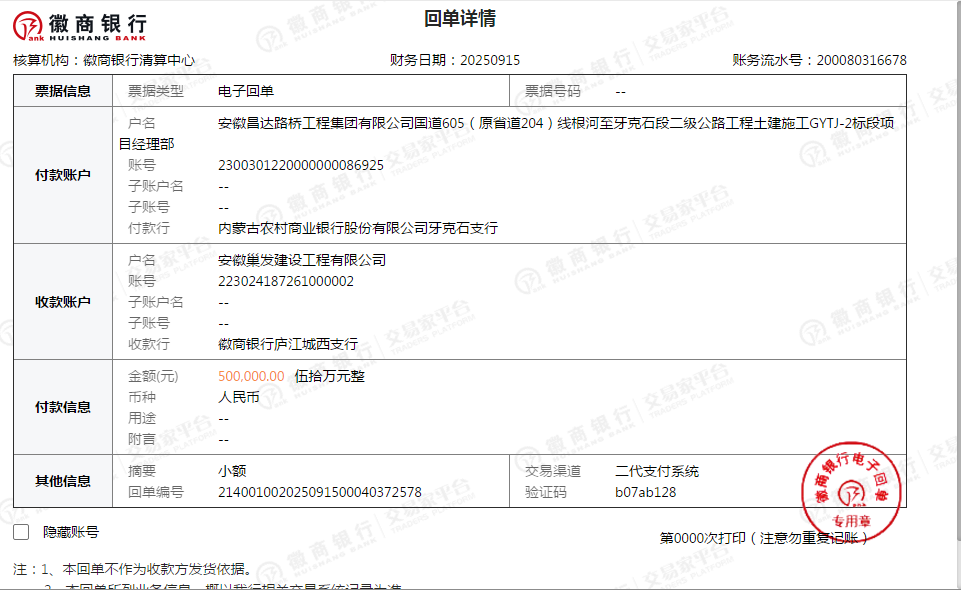Select the payee account number 223024187261000002
The image size is (961, 594).
(286, 281)
